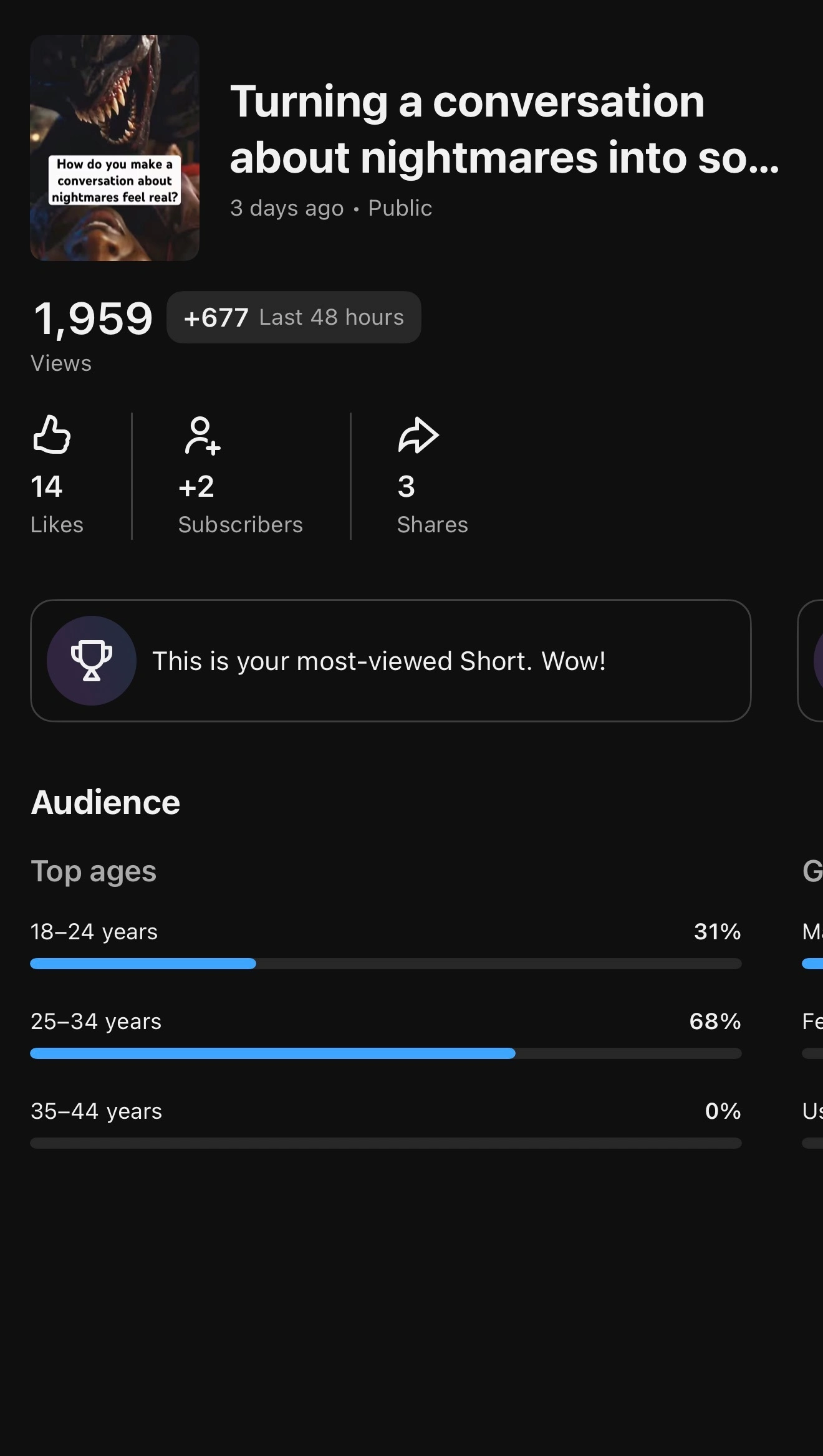Tap the add-subscriber person icon
The width and height of the screenshot is (823, 1456).
(x=202, y=436)
